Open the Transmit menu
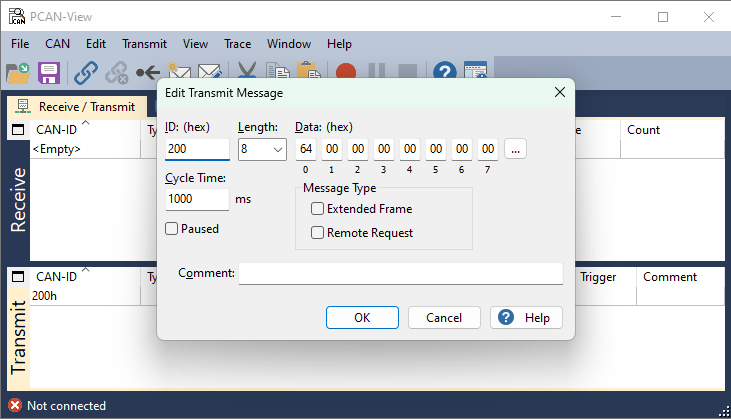This screenshot has height=419, width=731. tap(145, 44)
